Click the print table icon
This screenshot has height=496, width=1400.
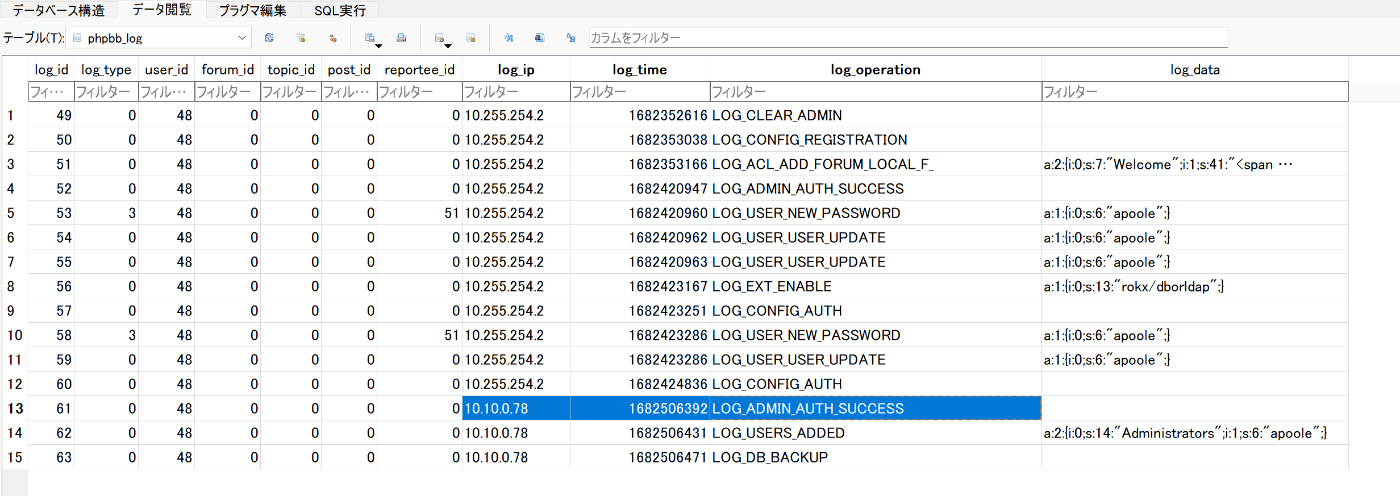click(401, 38)
